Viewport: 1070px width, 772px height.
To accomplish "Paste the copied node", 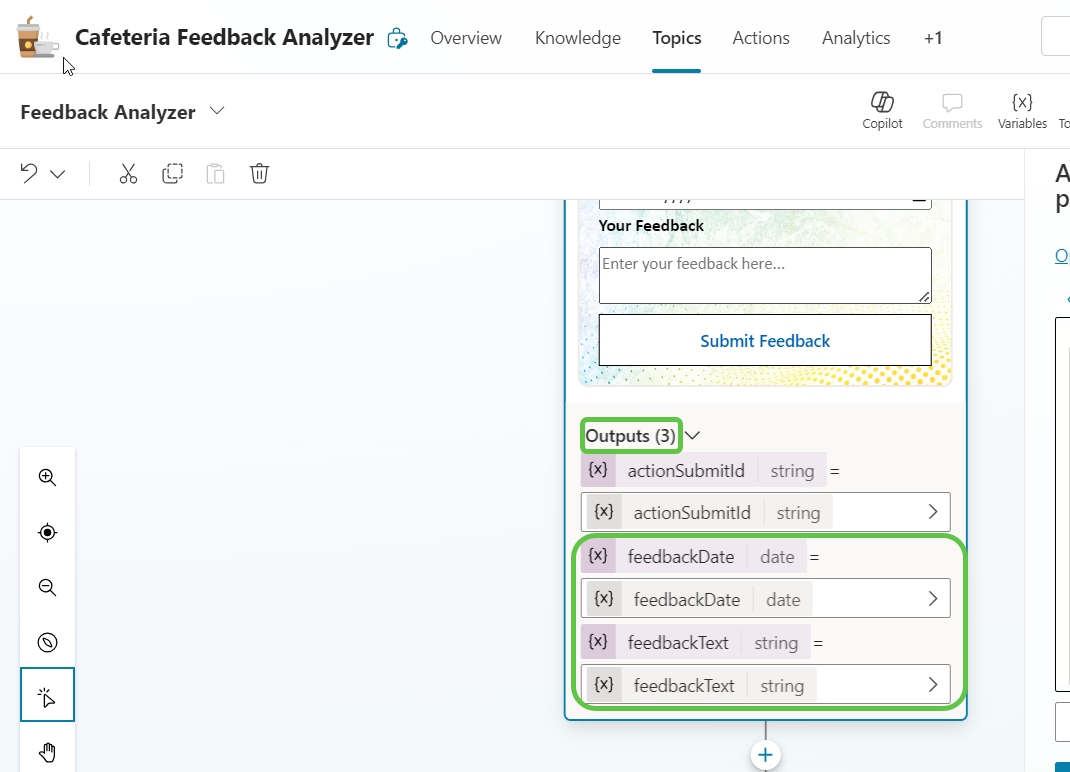I will 215,173.
